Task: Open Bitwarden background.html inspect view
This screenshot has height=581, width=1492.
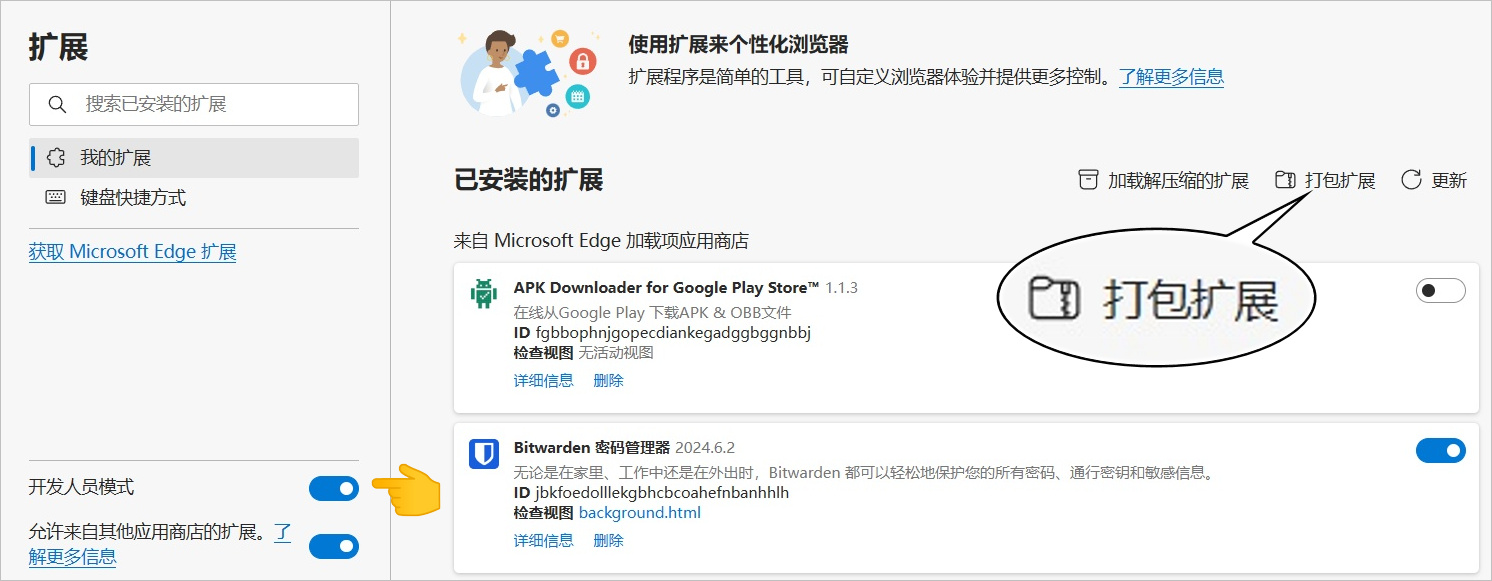Action: (x=639, y=513)
